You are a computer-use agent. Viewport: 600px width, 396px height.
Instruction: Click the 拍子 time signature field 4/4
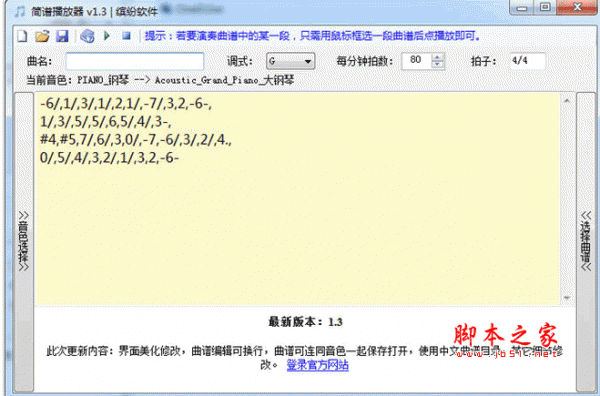(x=528, y=61)
